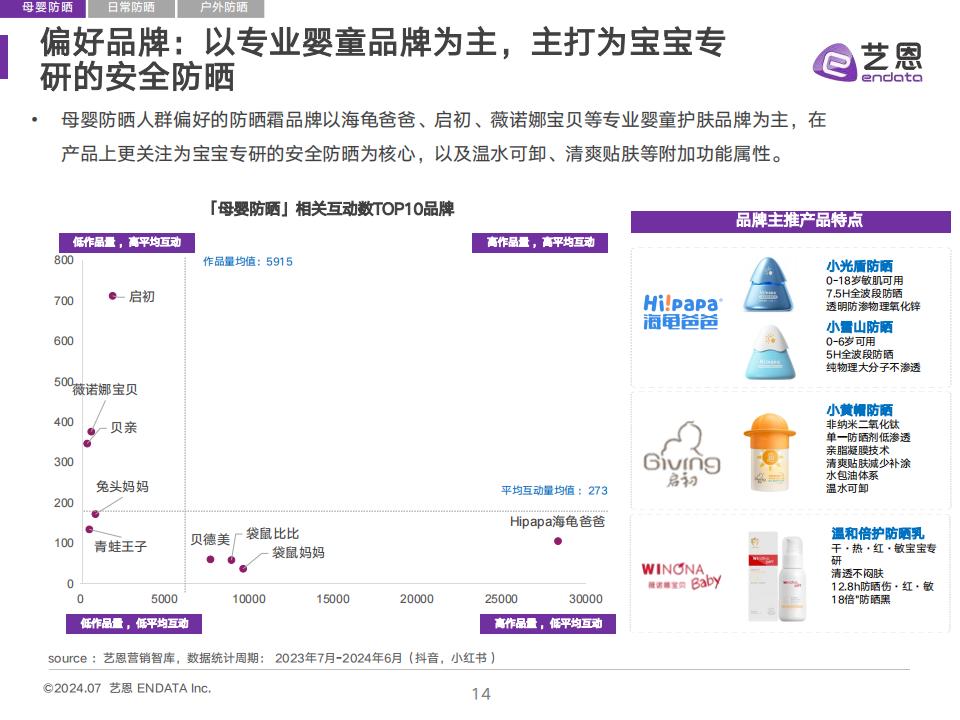This screenshot has height=720, width=960.
Task: Click the 小光盾防晒 product name
Action: (859, 266)
